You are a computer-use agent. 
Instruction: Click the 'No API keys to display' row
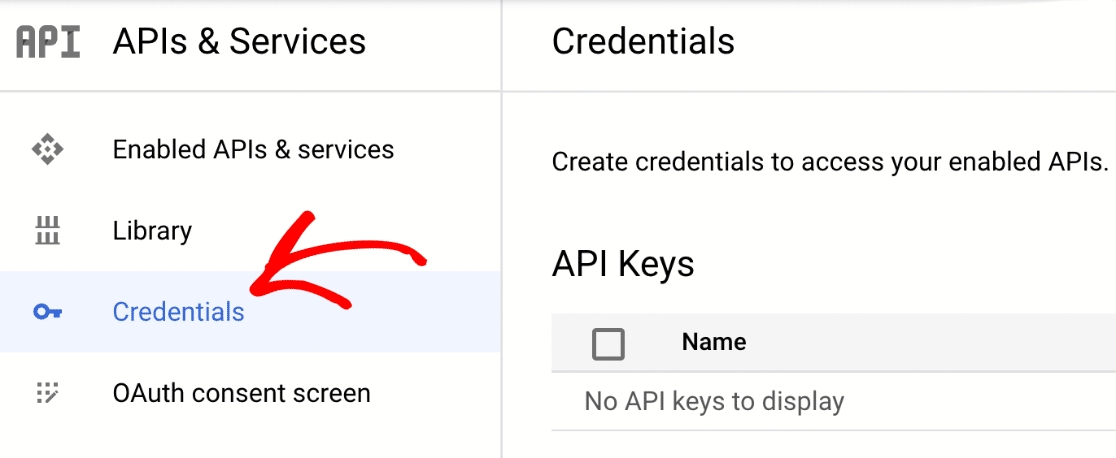(x=714, y=402)
